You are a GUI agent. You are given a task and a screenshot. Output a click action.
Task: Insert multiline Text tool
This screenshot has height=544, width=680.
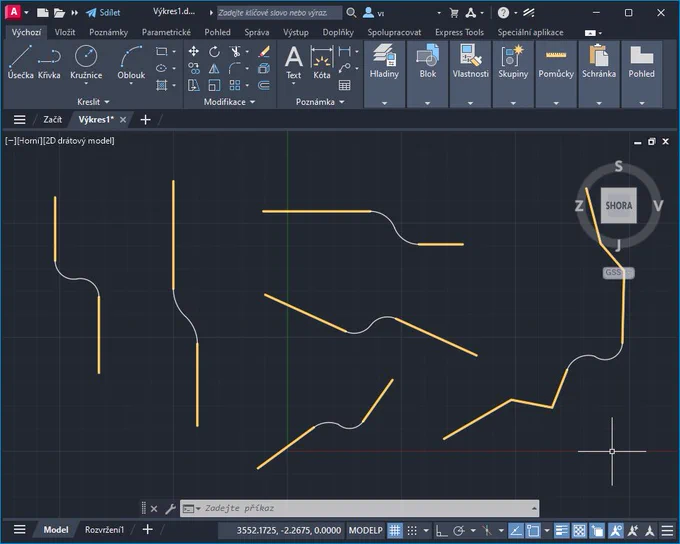294,63
